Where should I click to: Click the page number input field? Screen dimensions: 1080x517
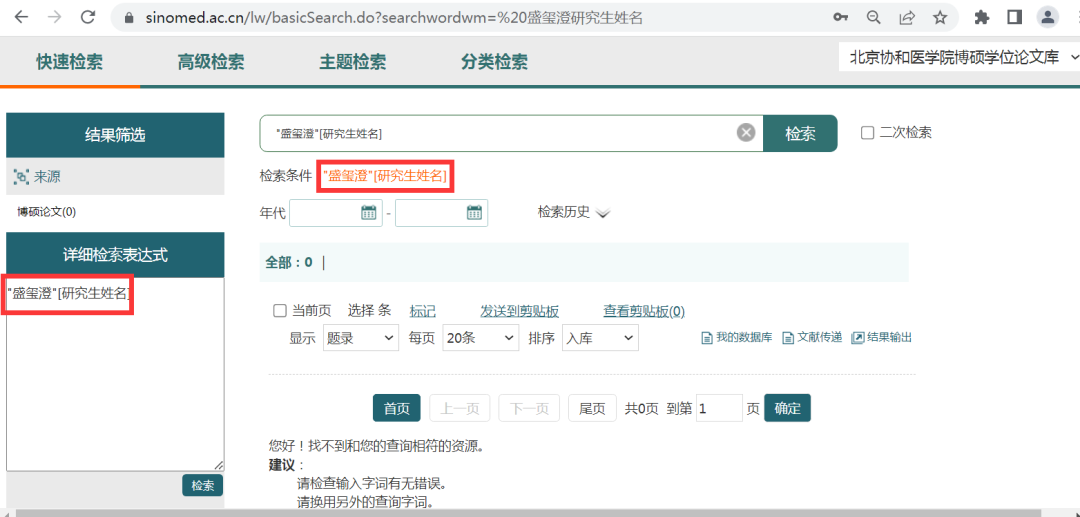[718, 408]
